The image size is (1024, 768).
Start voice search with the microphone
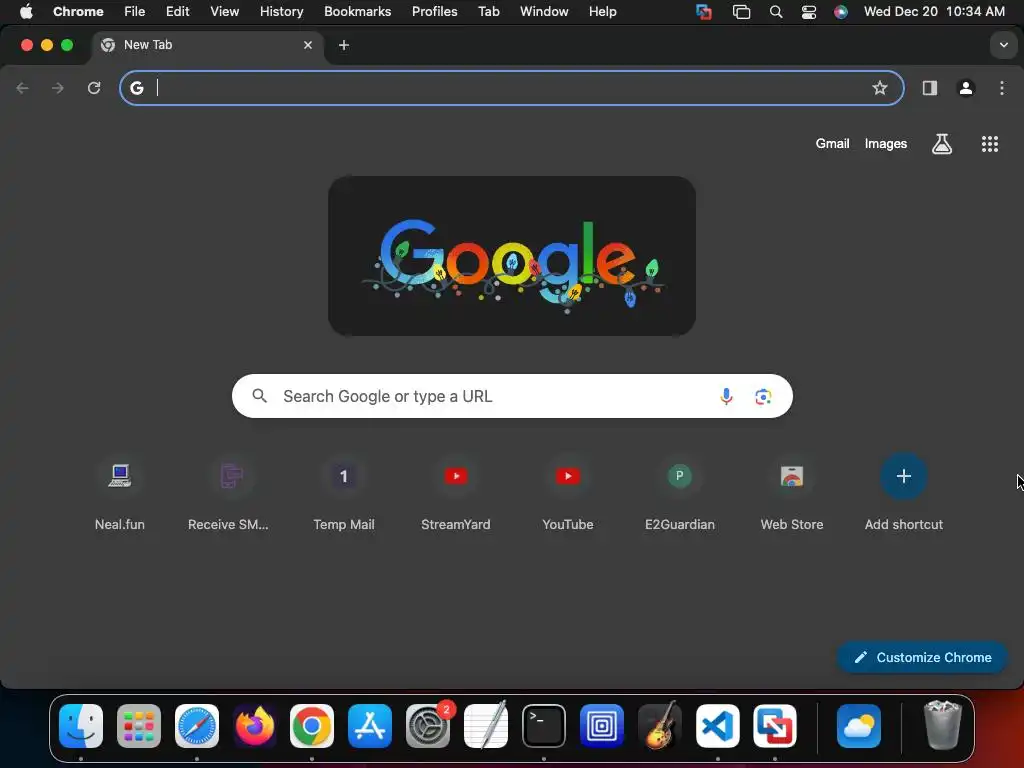click(726, 396)
